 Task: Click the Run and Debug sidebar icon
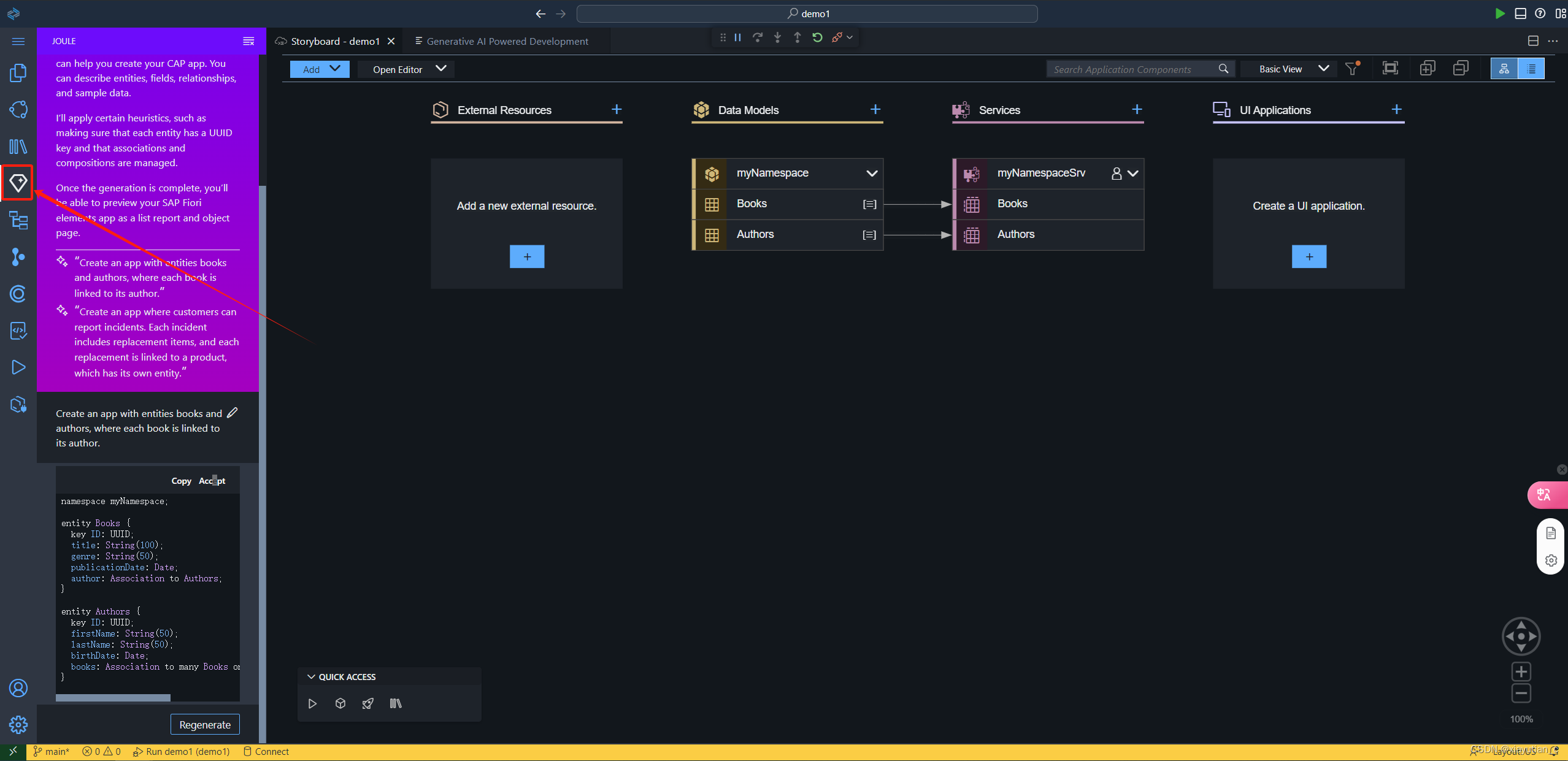point(18,367)
